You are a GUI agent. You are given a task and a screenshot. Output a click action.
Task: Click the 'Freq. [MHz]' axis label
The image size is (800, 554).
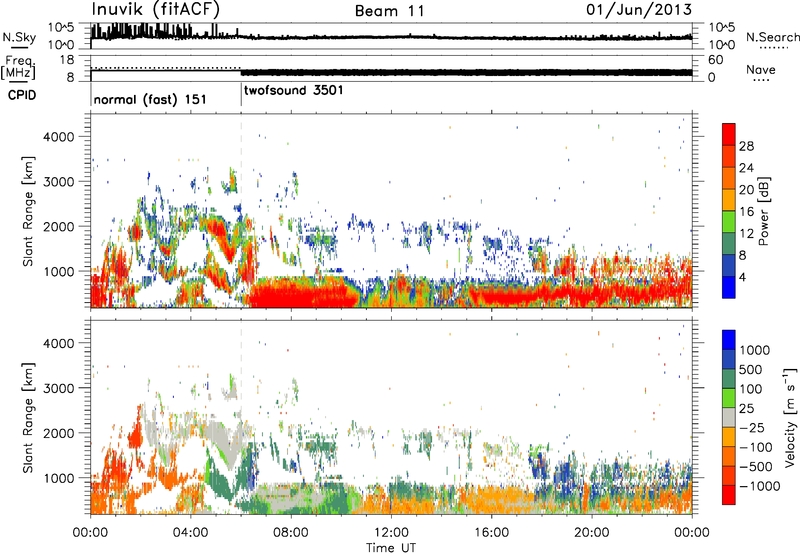point(18,68)
